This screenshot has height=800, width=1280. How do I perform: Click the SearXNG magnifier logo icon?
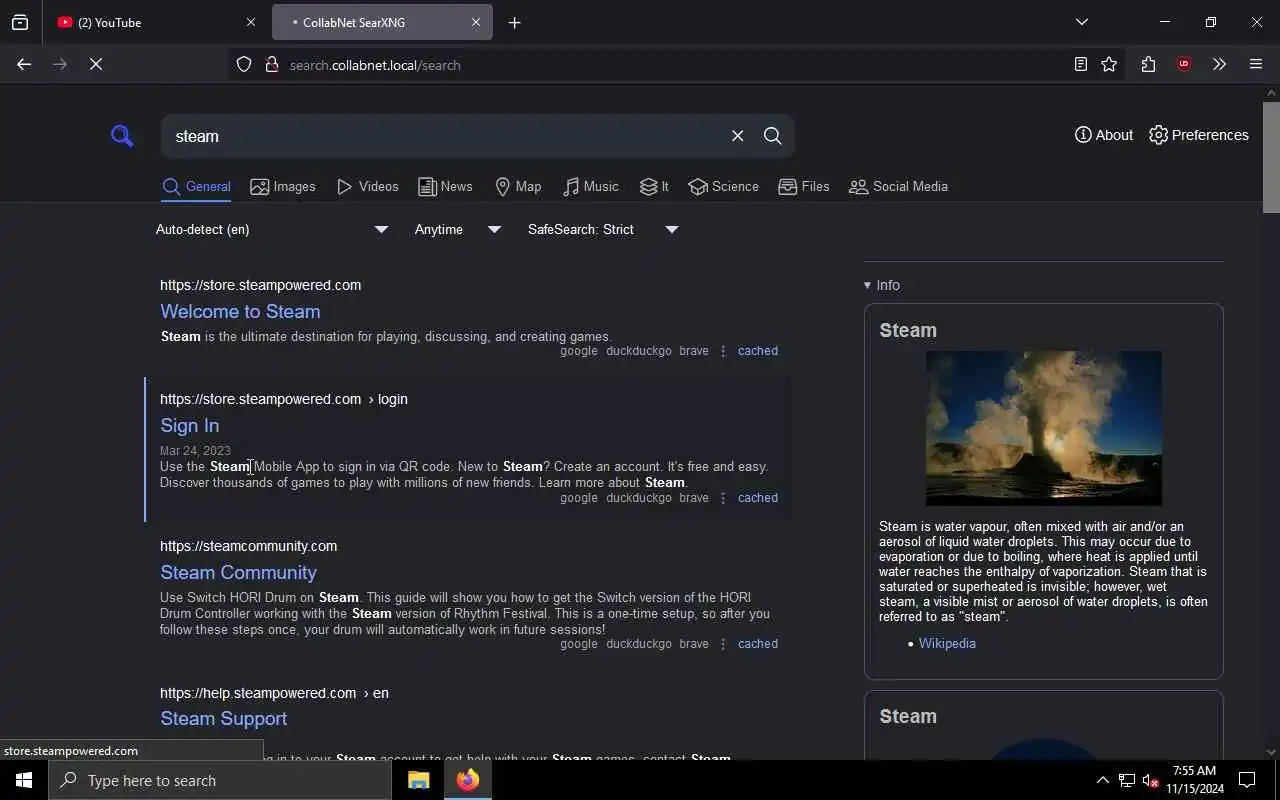pyautogui.click(x=122, y=136)
